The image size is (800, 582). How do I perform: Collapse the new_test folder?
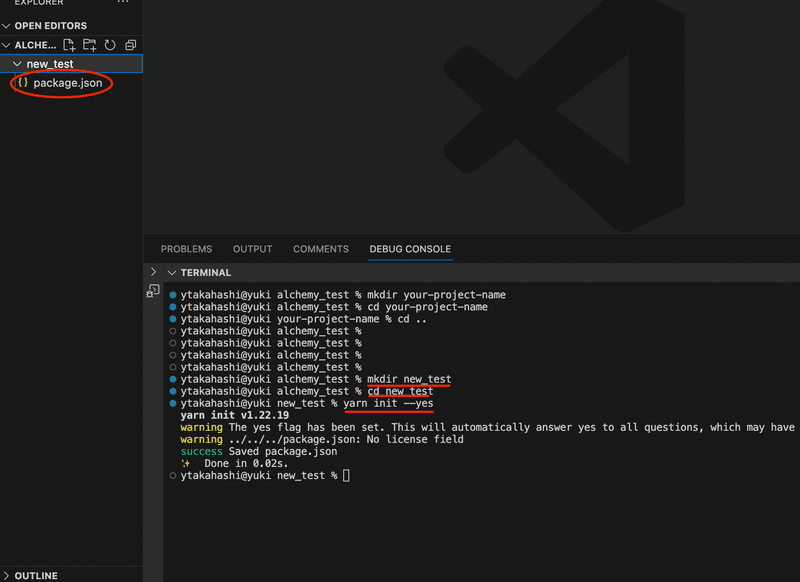click(18, 62)
